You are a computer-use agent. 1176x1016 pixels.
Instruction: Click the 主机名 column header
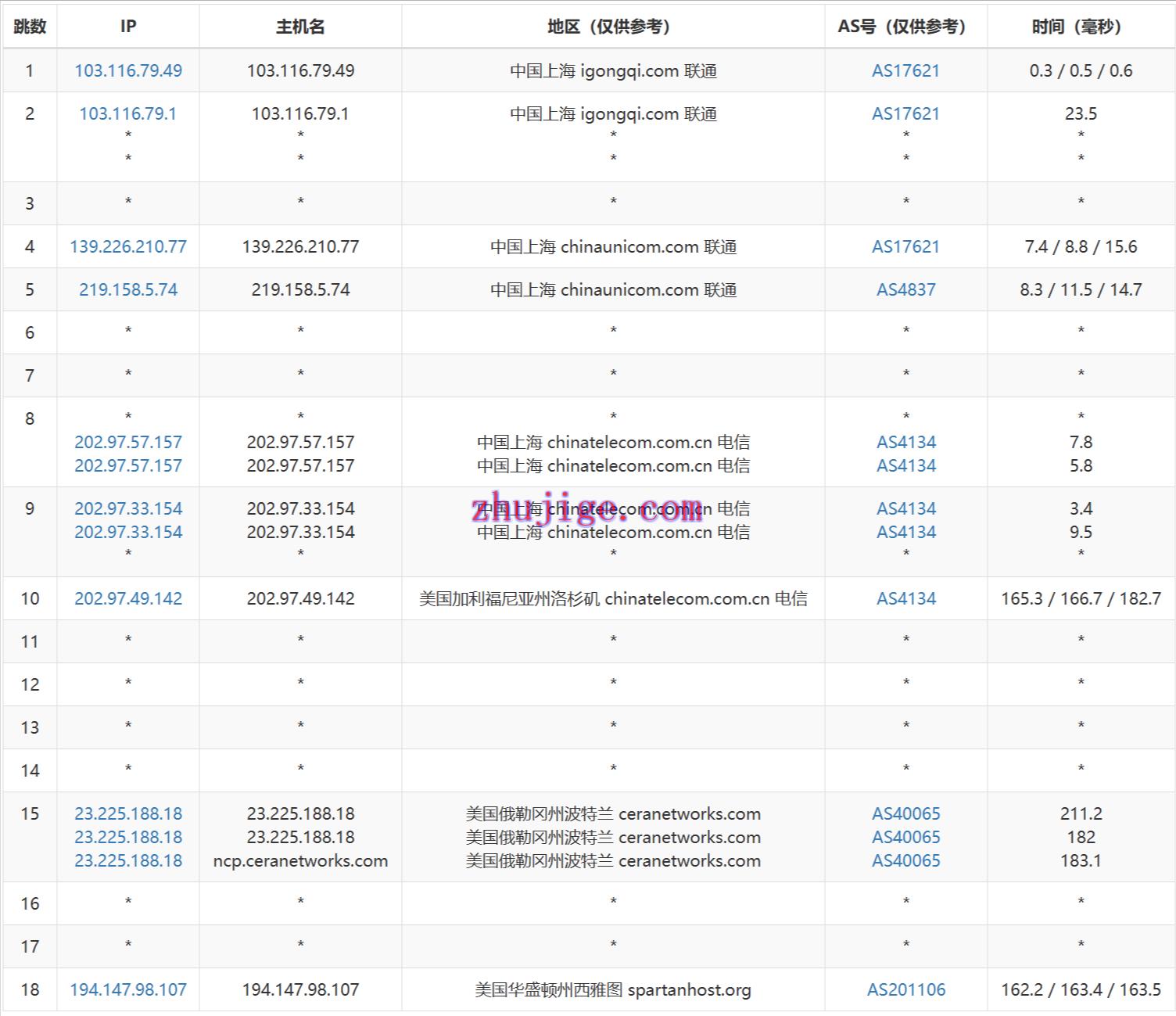pyautogui.click(x=300, y=27)
